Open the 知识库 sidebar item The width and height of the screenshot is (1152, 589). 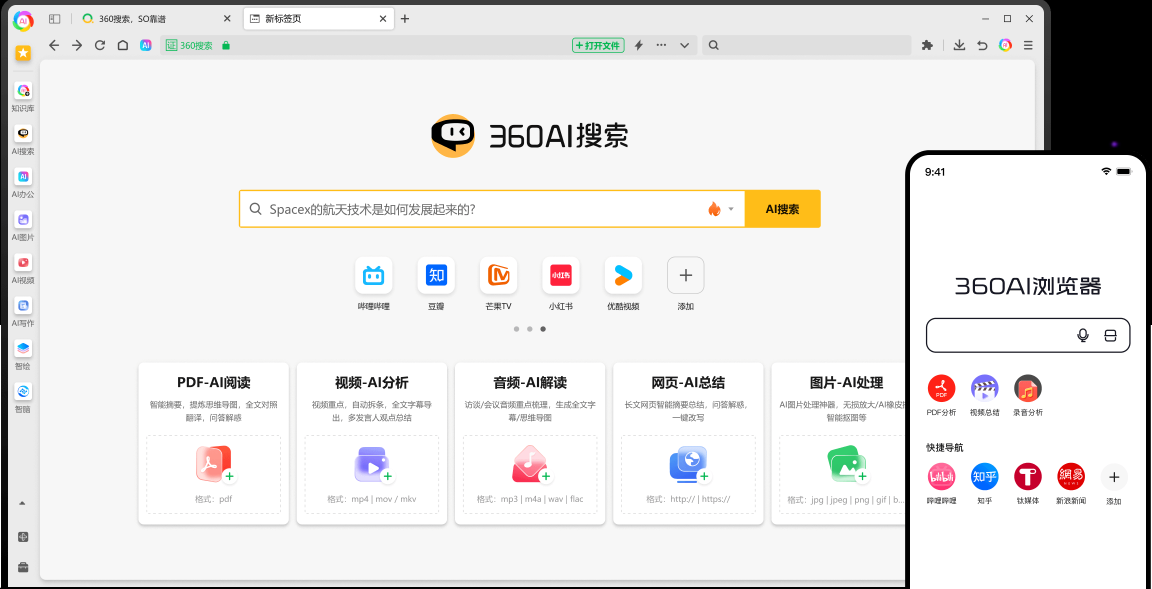point(24,97)
